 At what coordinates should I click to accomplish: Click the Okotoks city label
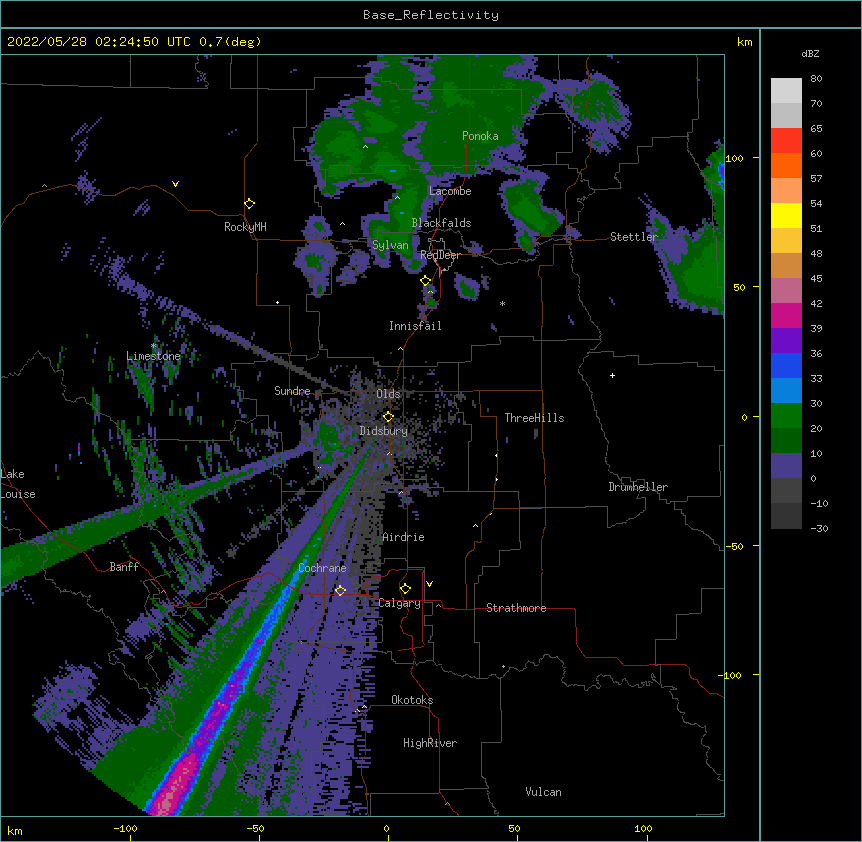pos(412,700)
